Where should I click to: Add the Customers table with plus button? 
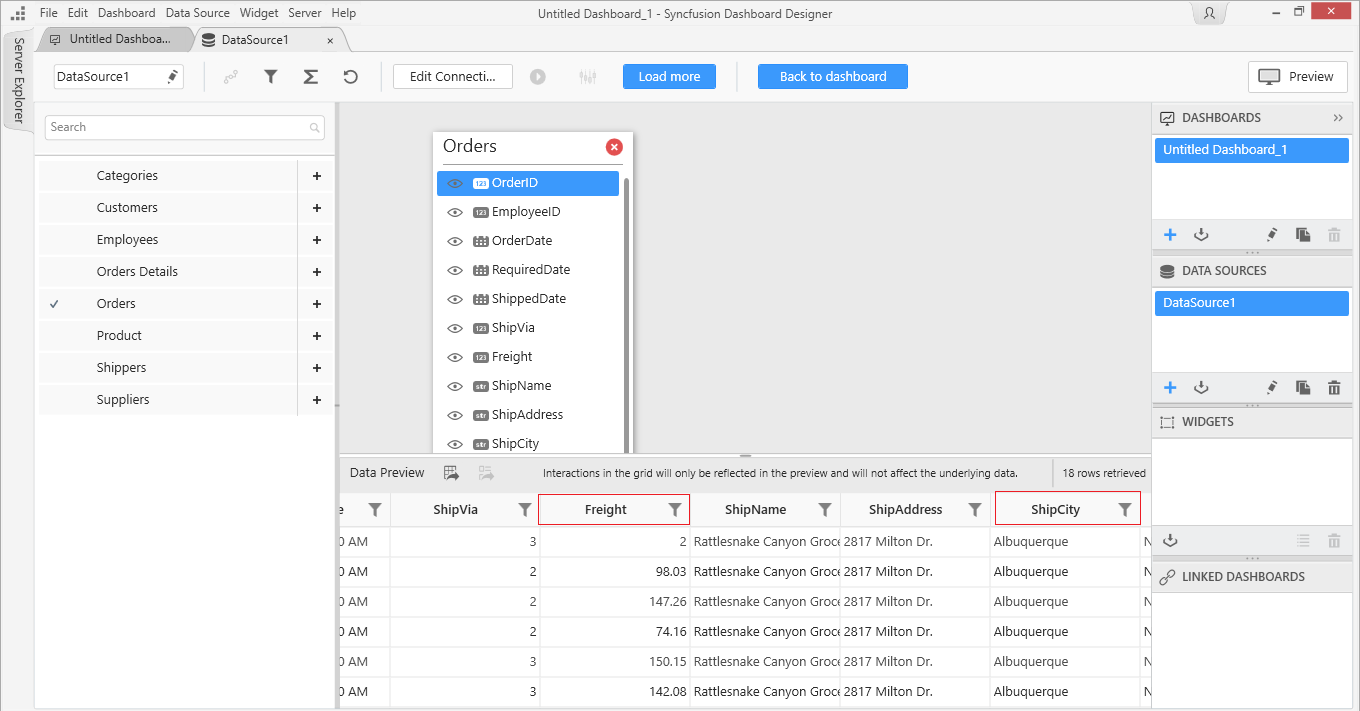(x=317, y=208)
